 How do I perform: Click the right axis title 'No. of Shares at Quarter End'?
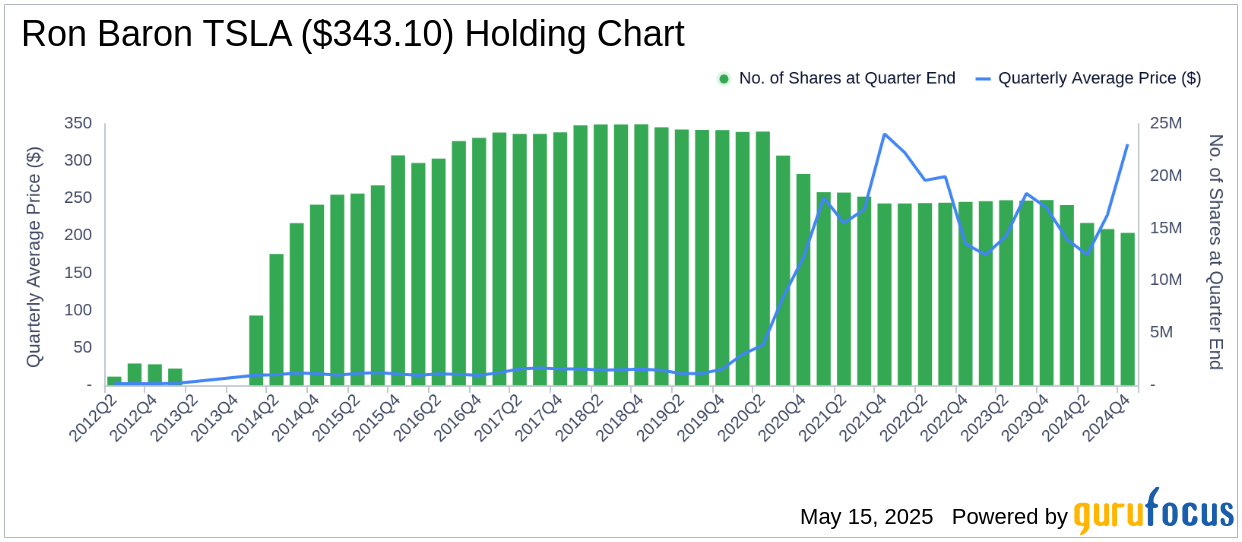pyautogui.click(x=1216, y=252)
